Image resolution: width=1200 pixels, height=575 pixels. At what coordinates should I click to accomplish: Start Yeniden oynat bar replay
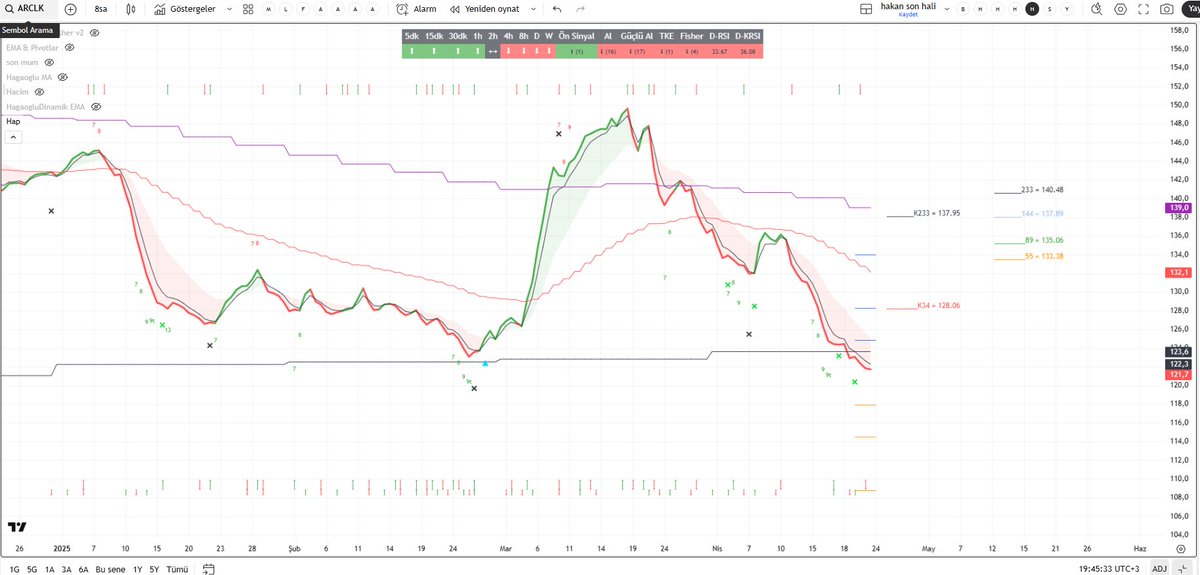pos(484,9)
